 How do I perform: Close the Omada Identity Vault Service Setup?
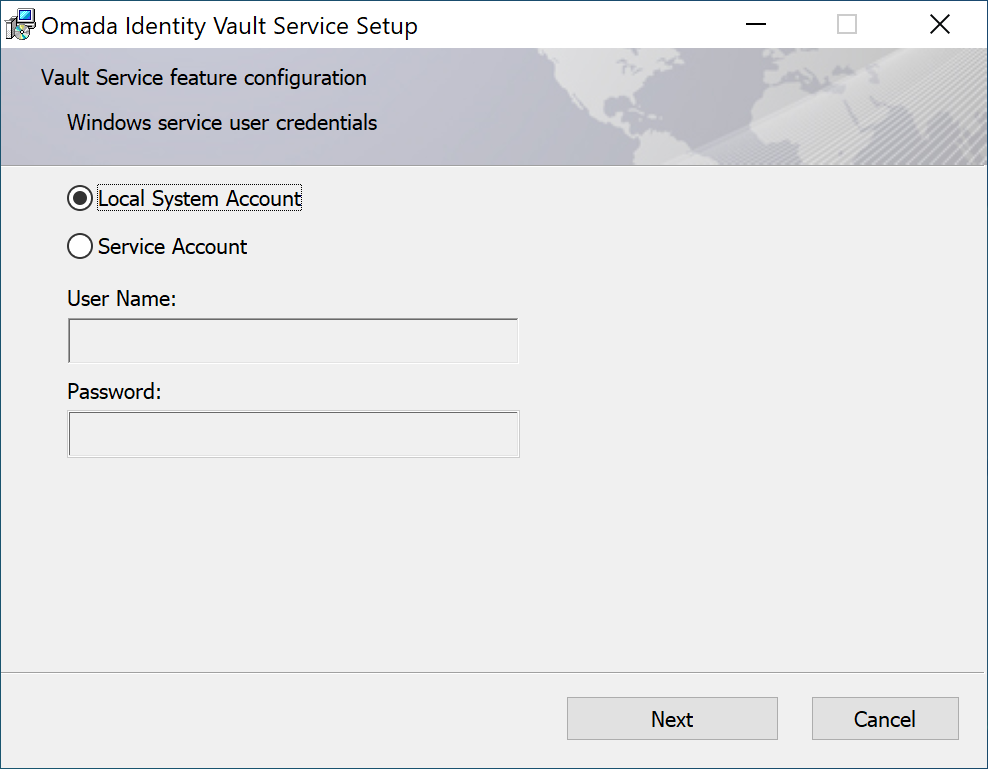click(x=939, y=25)
